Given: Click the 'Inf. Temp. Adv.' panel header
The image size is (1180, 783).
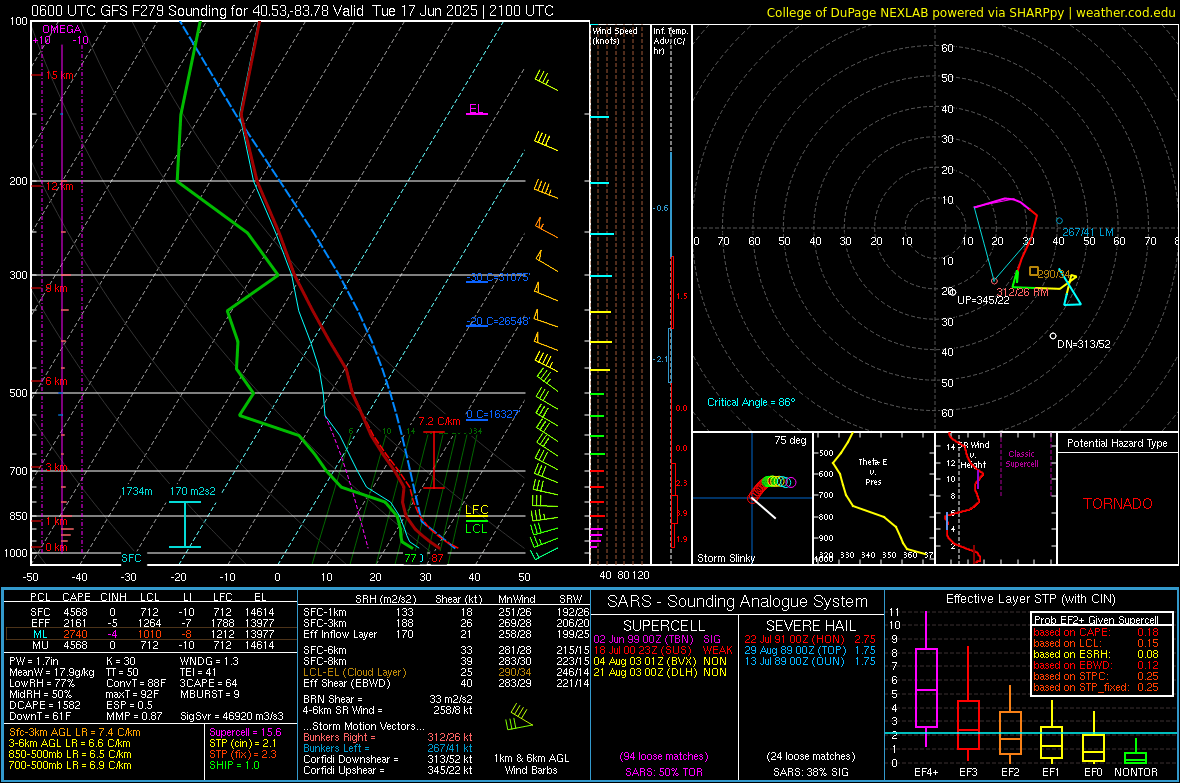Looking at the screenshot, I should (x=671, y=41).
